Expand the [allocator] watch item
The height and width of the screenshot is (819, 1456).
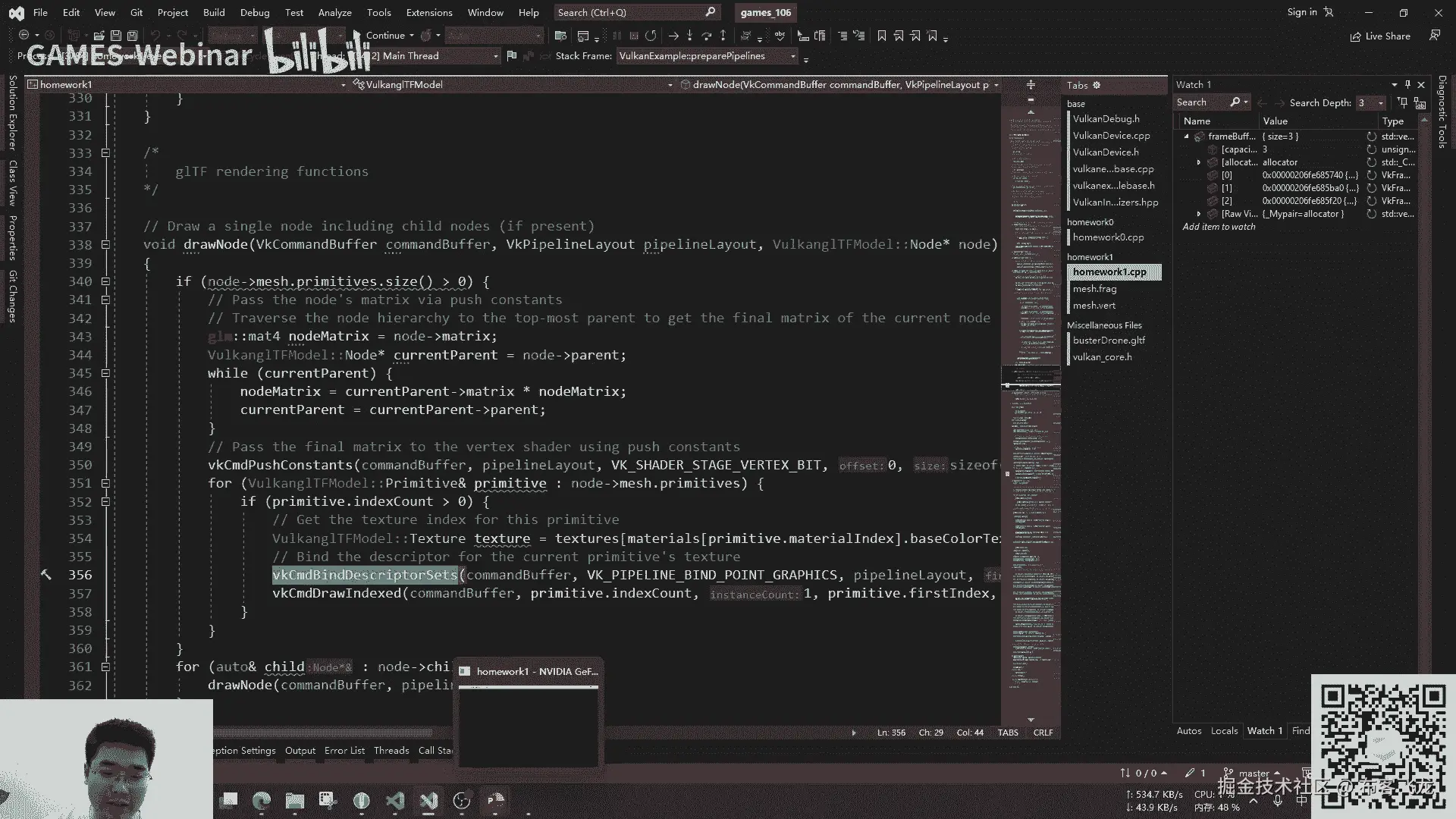point(1199,162)
